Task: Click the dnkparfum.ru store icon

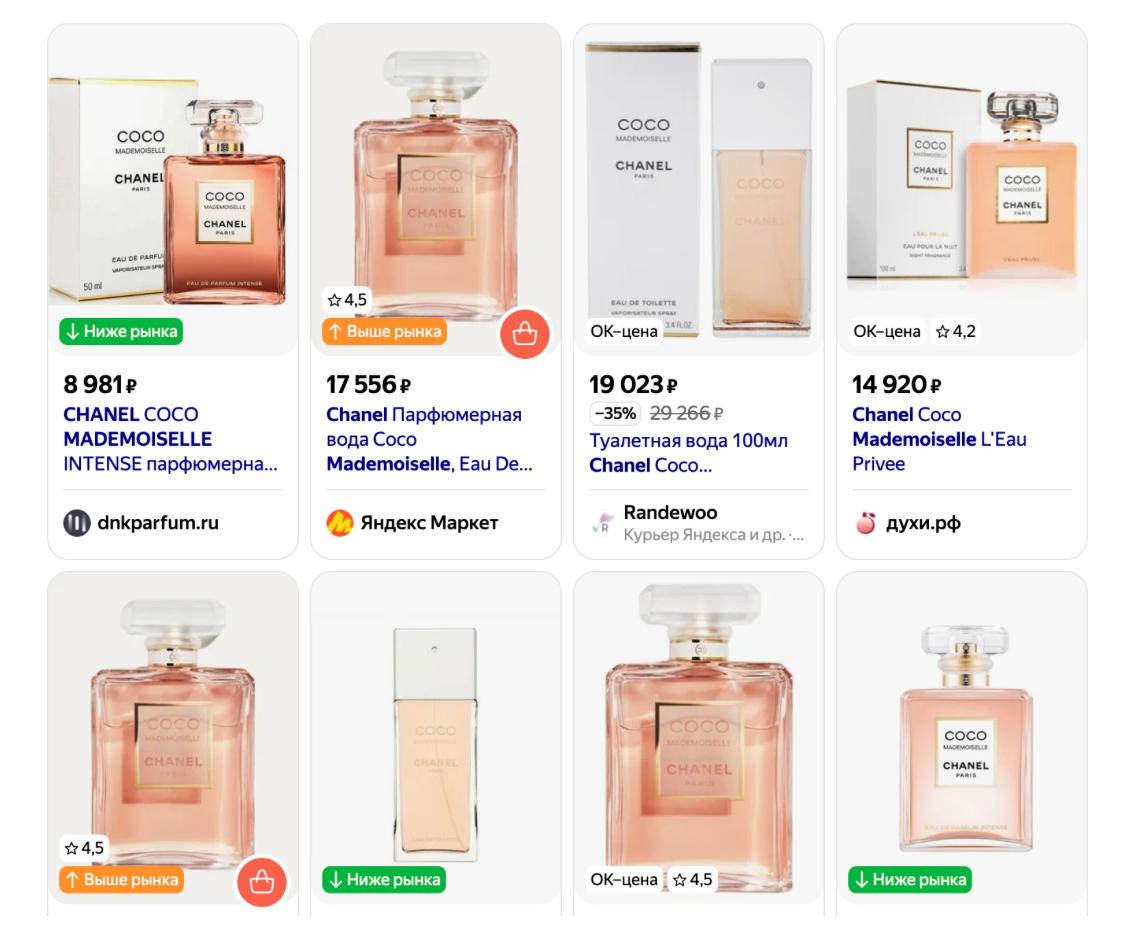Action: pyautogui.click(x=76, y=523)
